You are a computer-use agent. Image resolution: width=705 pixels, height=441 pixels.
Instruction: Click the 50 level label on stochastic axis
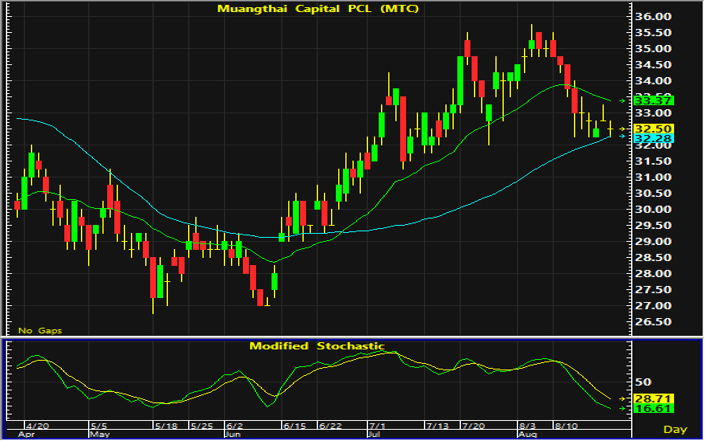pyautogui.click(x=643, y=382)
